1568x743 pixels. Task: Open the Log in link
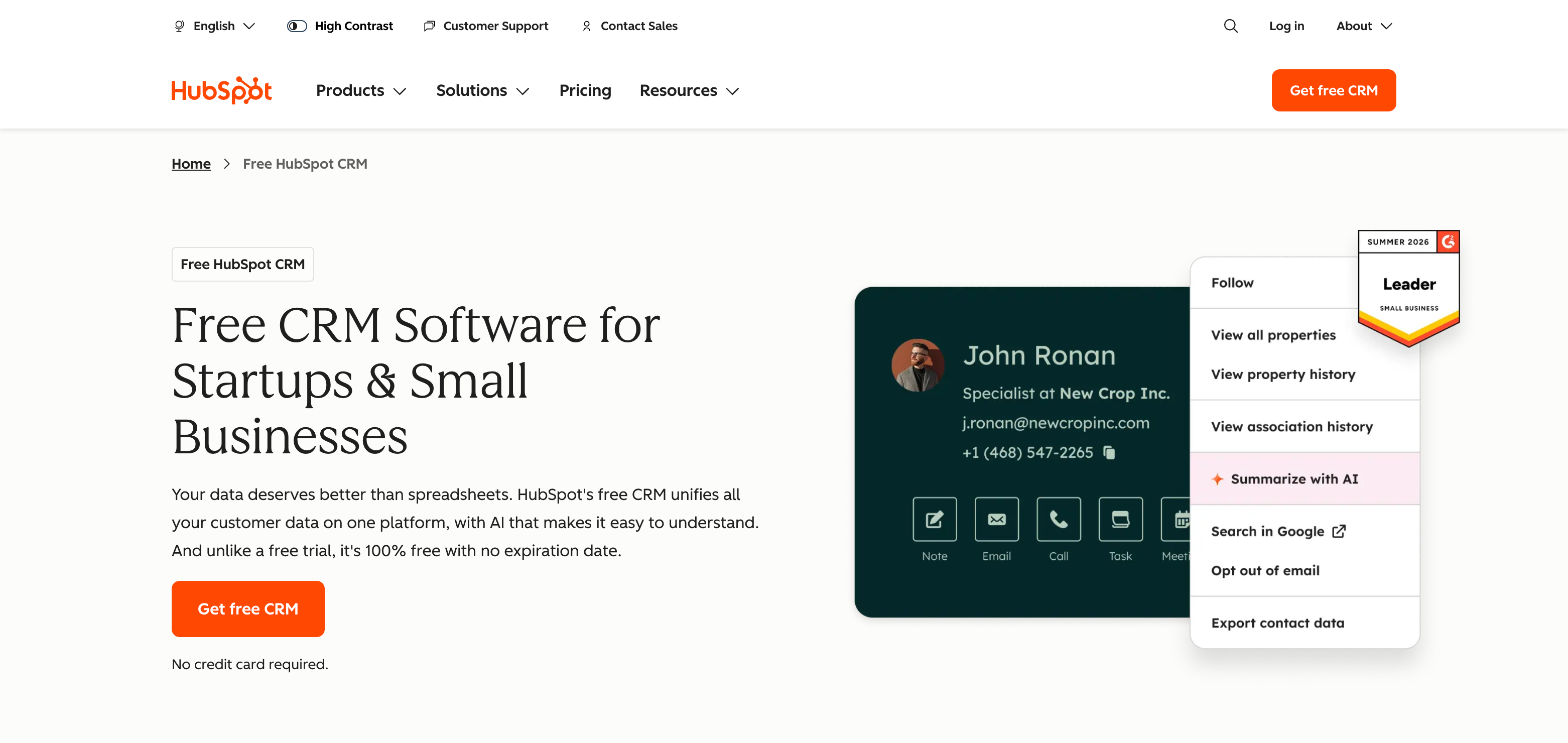[1287, 26]
